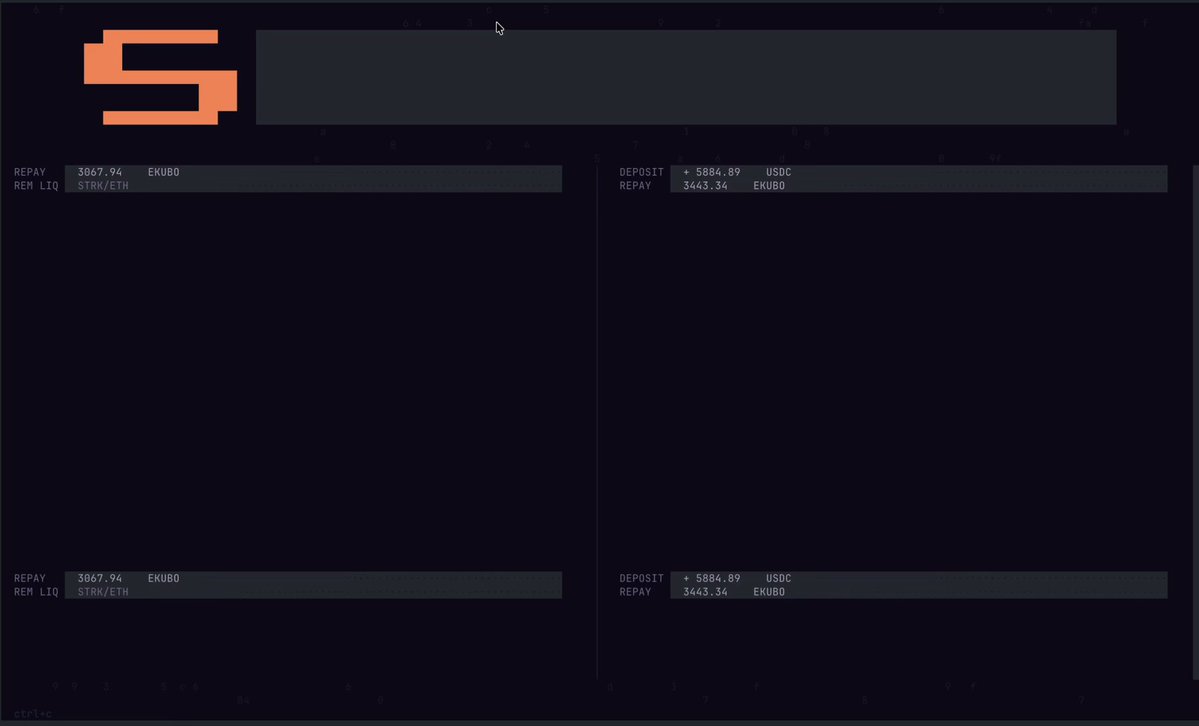1199x726 pixels.
Task: Click USDC in the lower-right block
Action: [x=778, y=578]
